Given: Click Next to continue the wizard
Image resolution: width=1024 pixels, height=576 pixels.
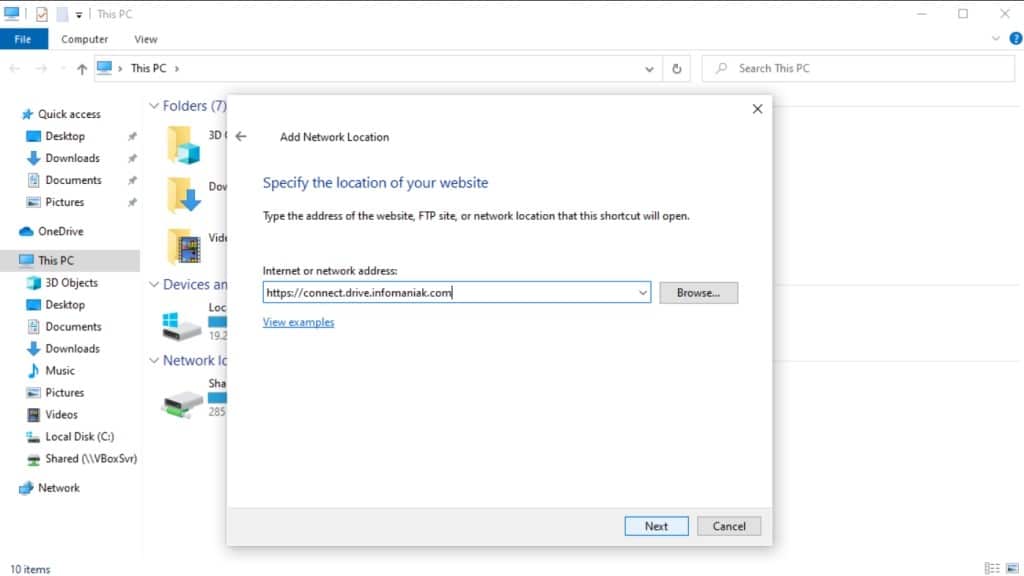Looking at the screenshot, I should (x=656, y=526).
